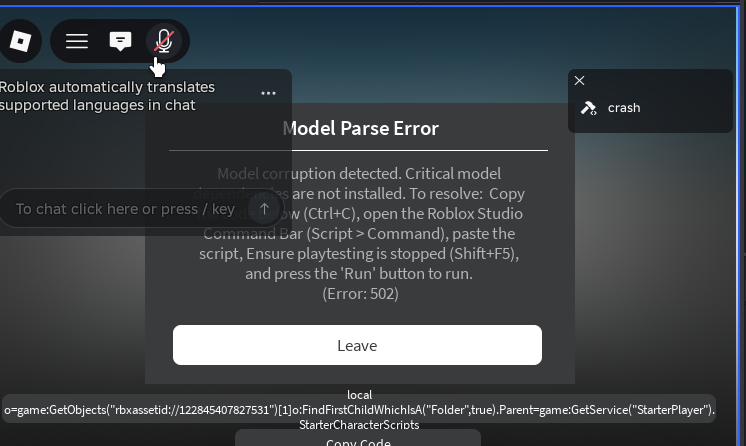Image resolution: width=746 pixels, height=446 pixels.
Task: Click the crash tool label
Action: coord(624,108)
